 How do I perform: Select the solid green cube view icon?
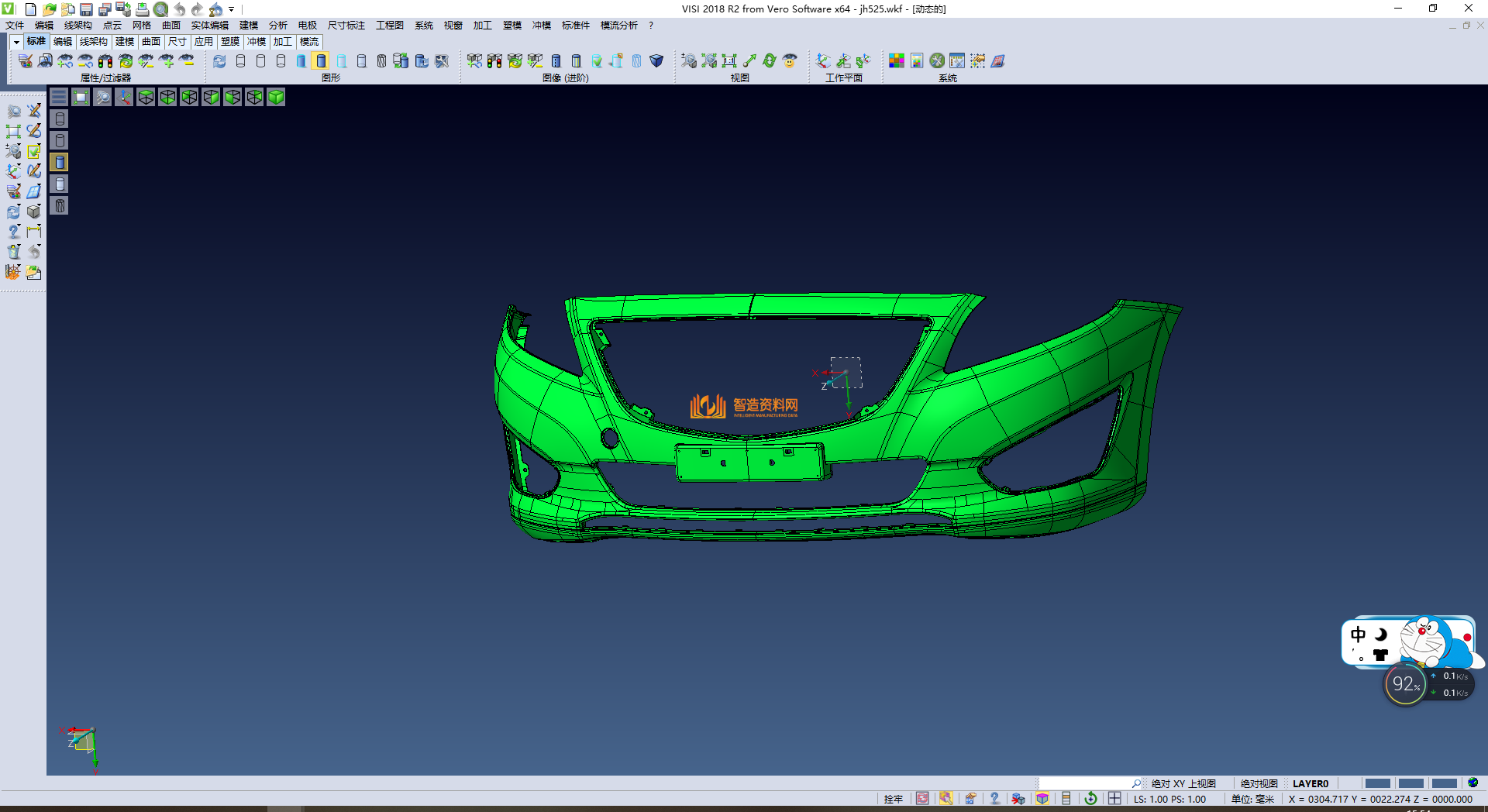tap(276, 97)
